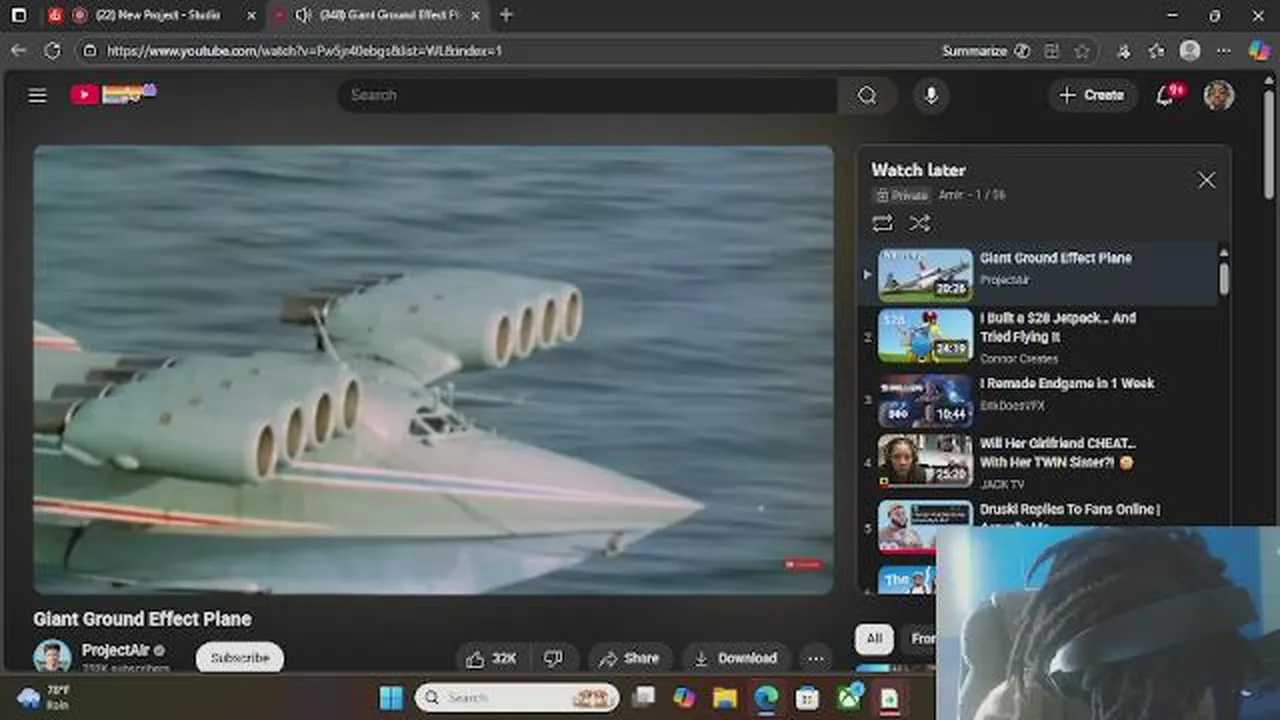Reload the current page
The height and width of the screenshot is (720, 1280).
52,50
